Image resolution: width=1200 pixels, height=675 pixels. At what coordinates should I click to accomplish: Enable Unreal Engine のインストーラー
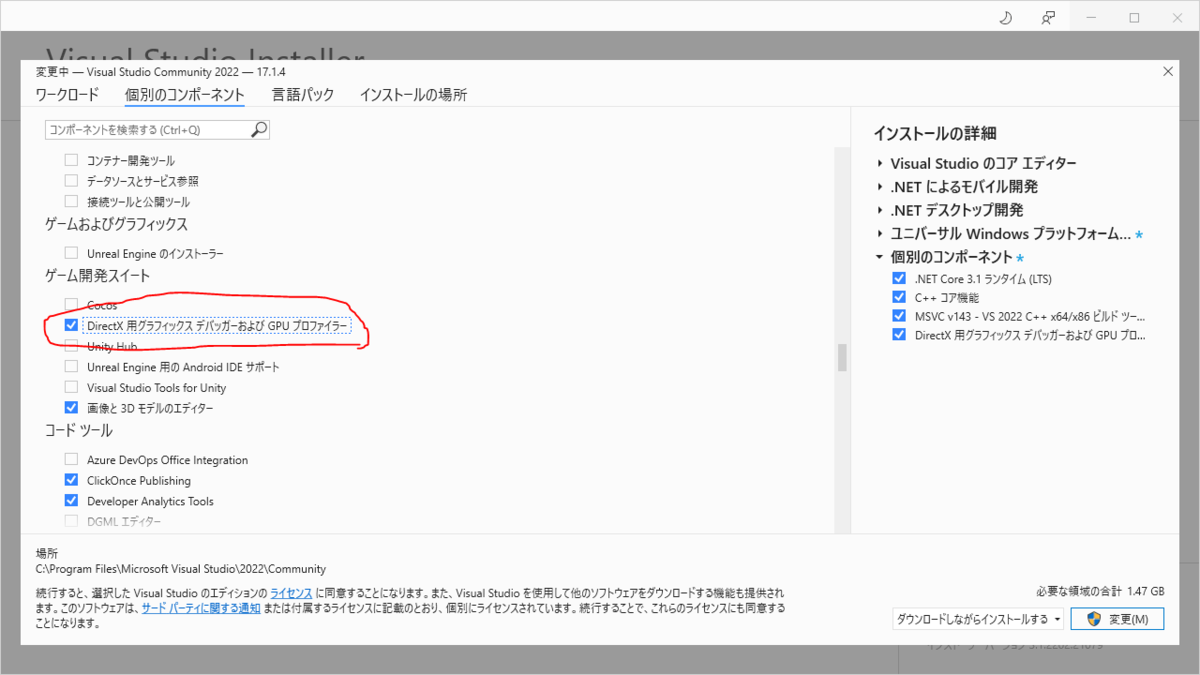(x=71, y=253)
